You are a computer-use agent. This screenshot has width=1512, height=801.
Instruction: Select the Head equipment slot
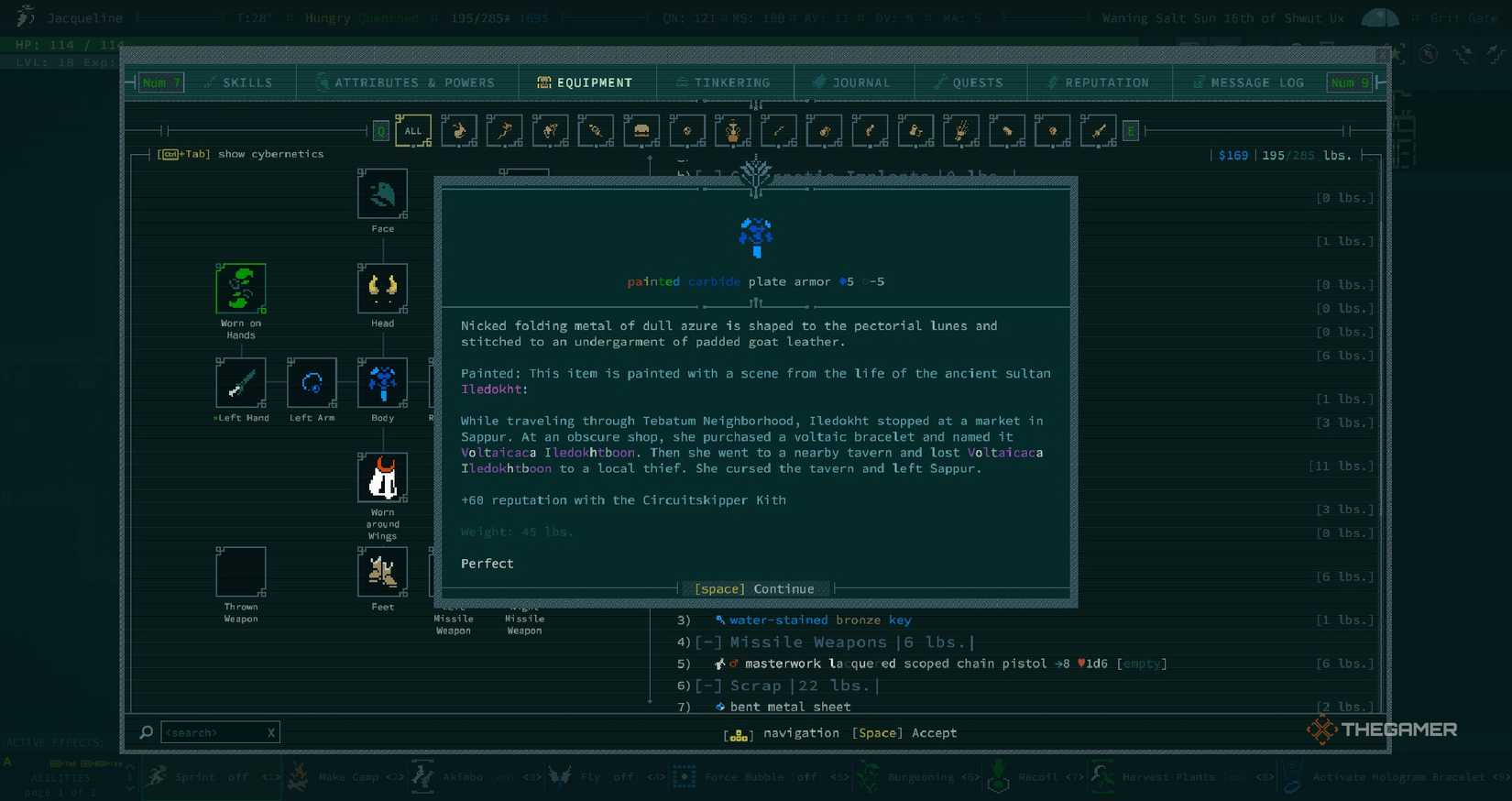pyautogui.click(x=382, y=289)
